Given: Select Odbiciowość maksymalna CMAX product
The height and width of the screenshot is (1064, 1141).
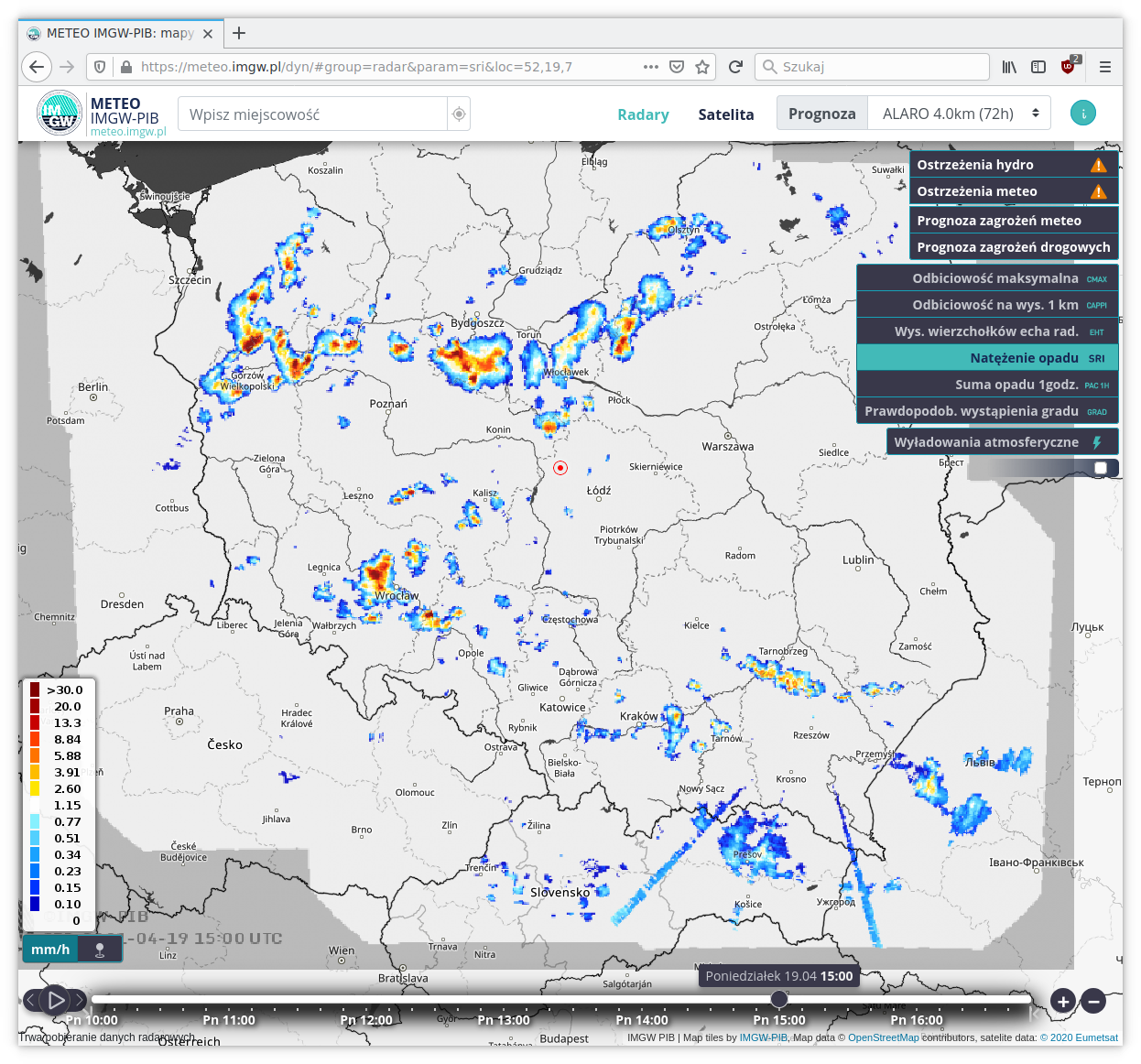Looking at the screenshot, I should [987, 278].
